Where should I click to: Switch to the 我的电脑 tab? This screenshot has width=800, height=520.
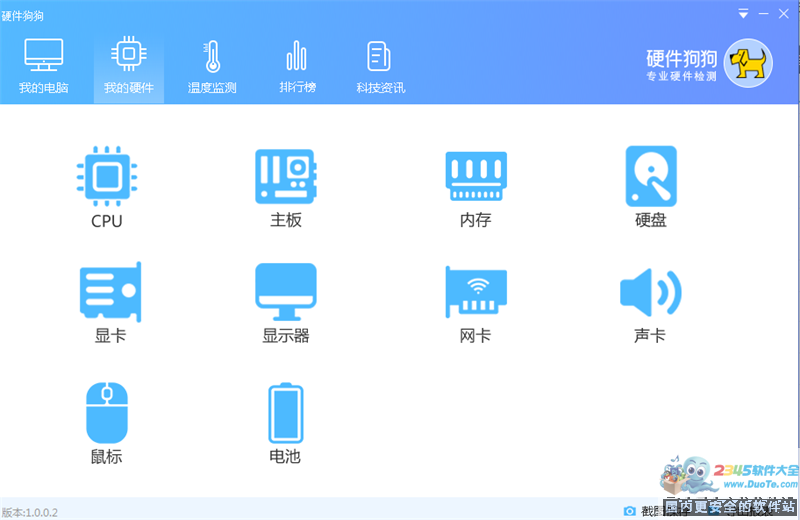tap(44, 66)
